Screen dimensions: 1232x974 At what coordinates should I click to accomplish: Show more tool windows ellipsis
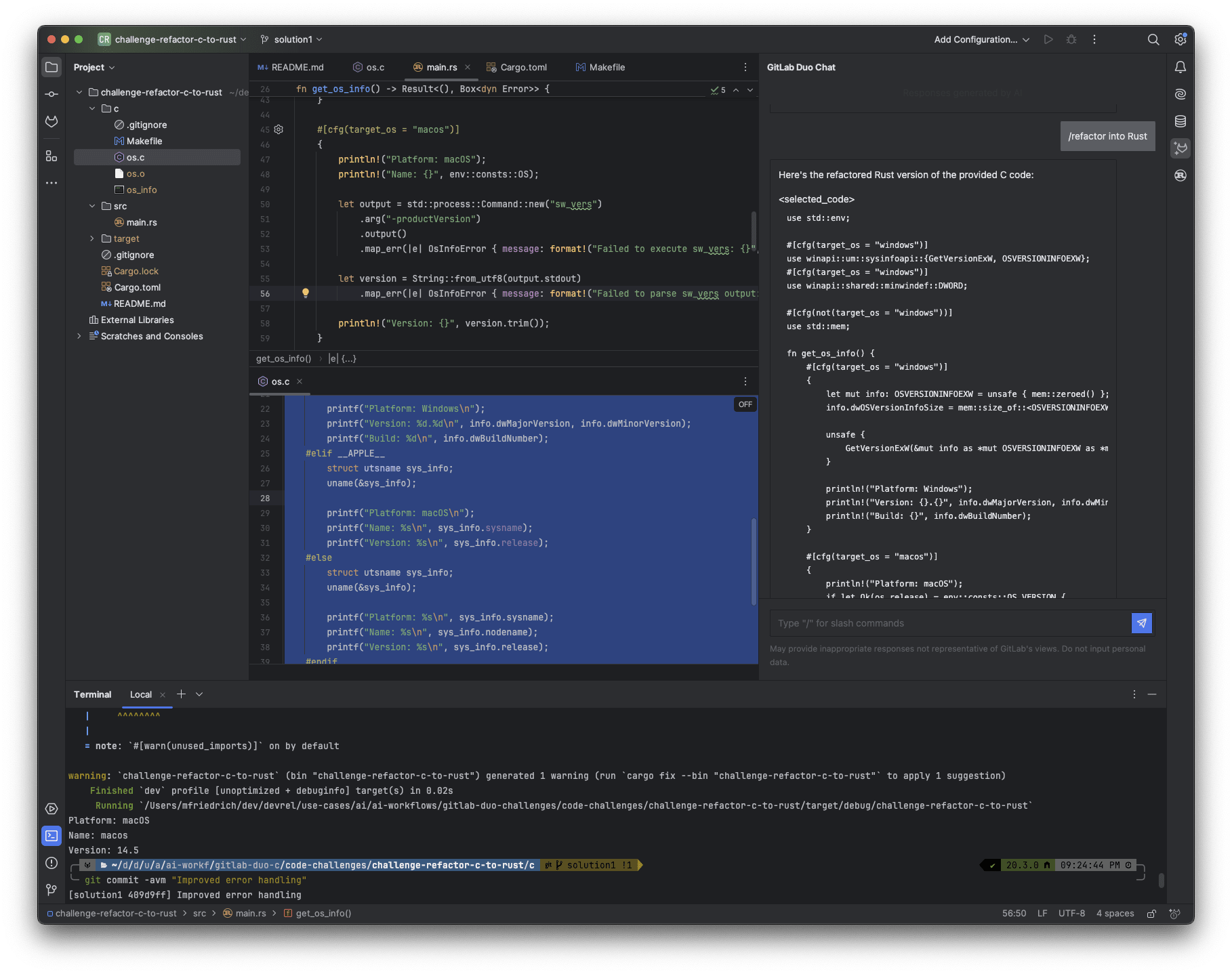coord(52,183)
